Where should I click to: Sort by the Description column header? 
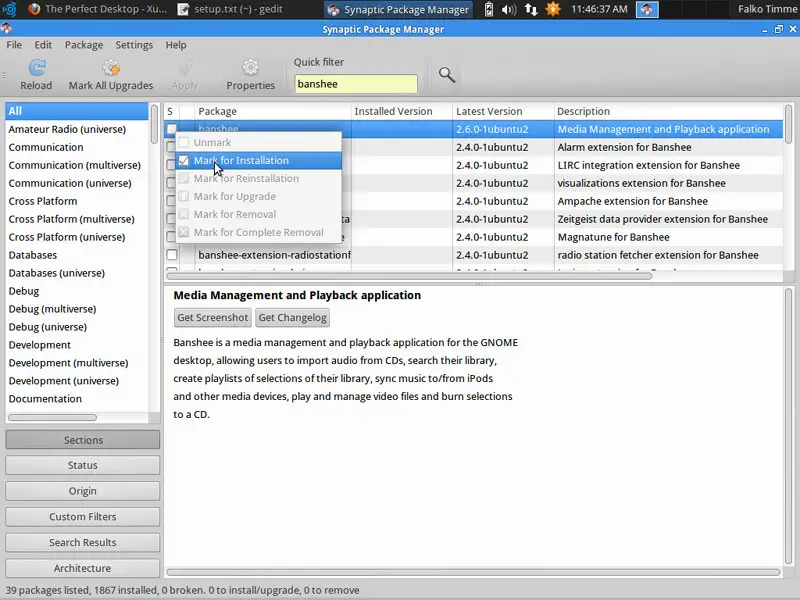[668, 111]
